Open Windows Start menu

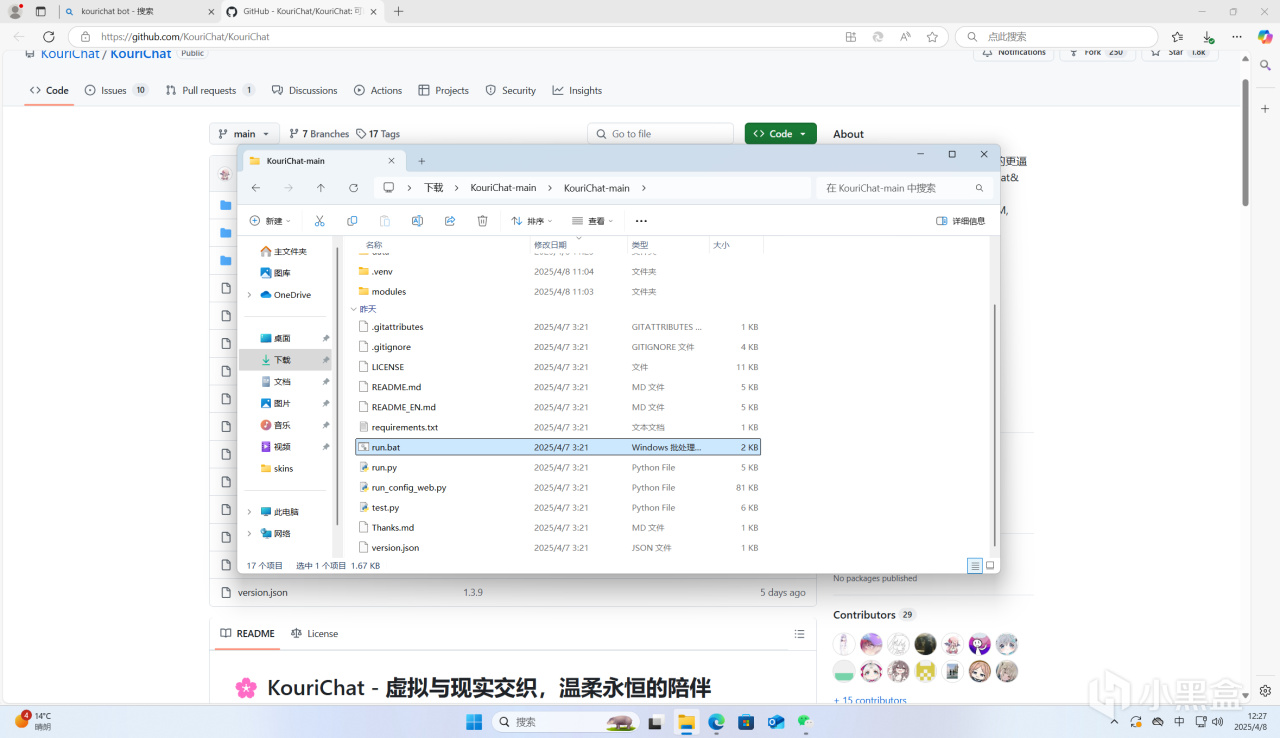[473, 722]
